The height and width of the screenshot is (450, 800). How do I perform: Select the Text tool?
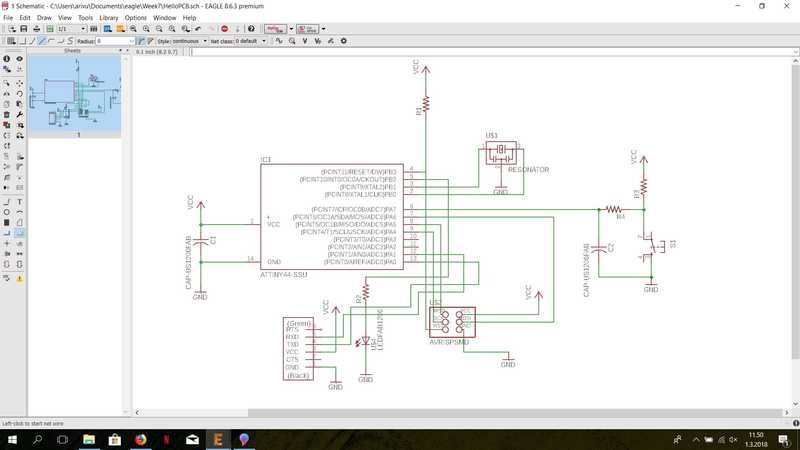pos(19,202)
